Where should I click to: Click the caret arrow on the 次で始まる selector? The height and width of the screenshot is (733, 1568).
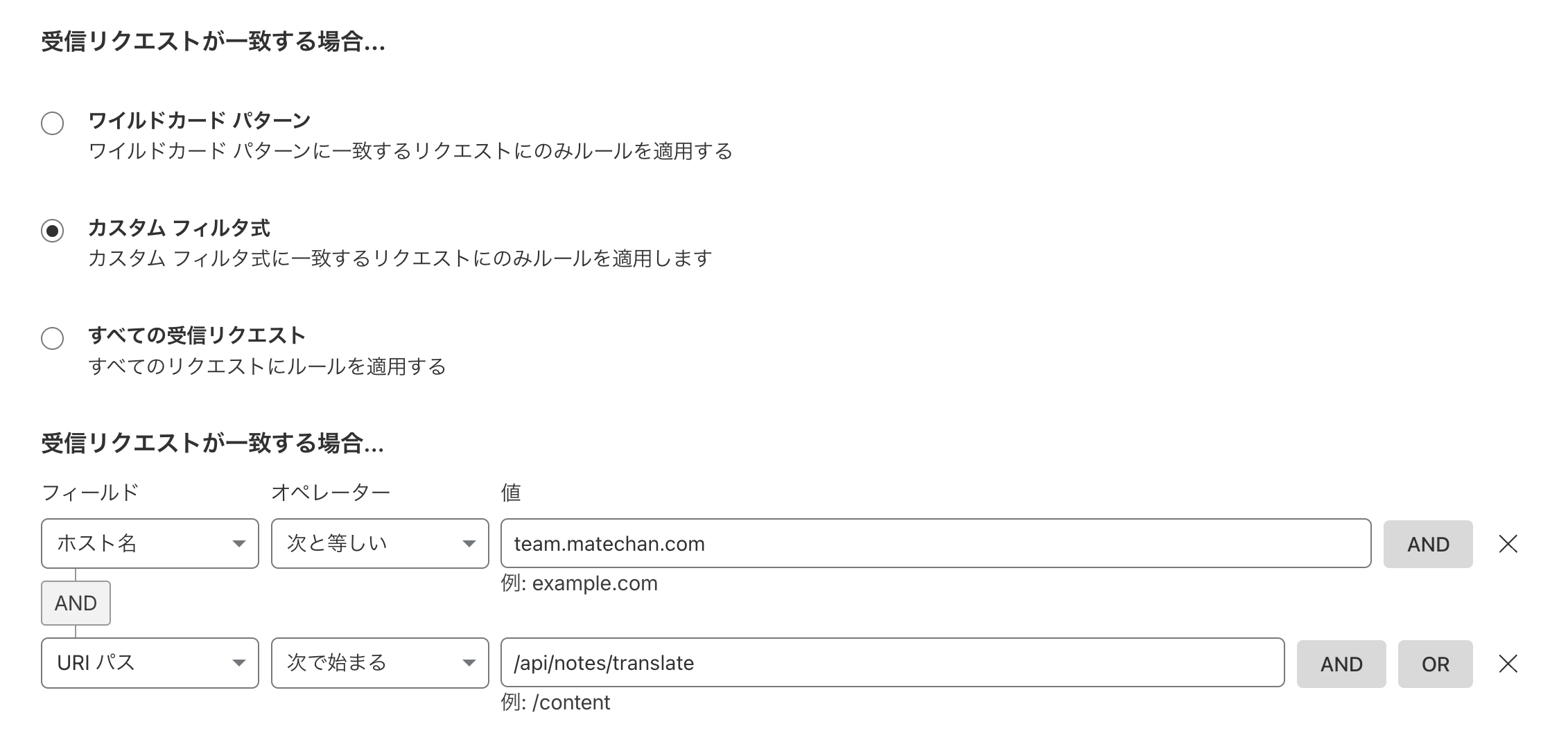[x=469, y=663]
